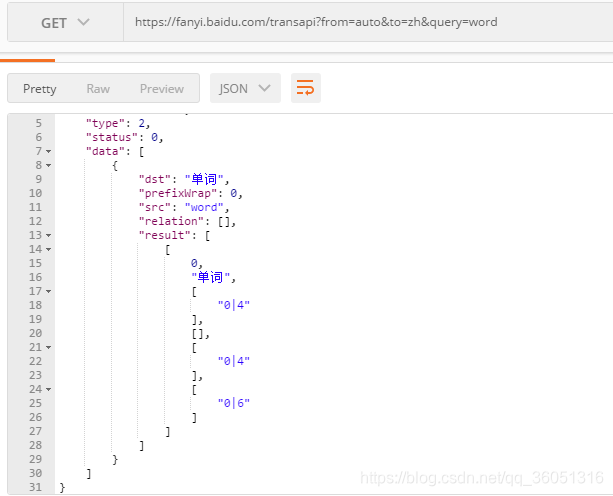Collapse the array at line 21

tap(48, 347)
